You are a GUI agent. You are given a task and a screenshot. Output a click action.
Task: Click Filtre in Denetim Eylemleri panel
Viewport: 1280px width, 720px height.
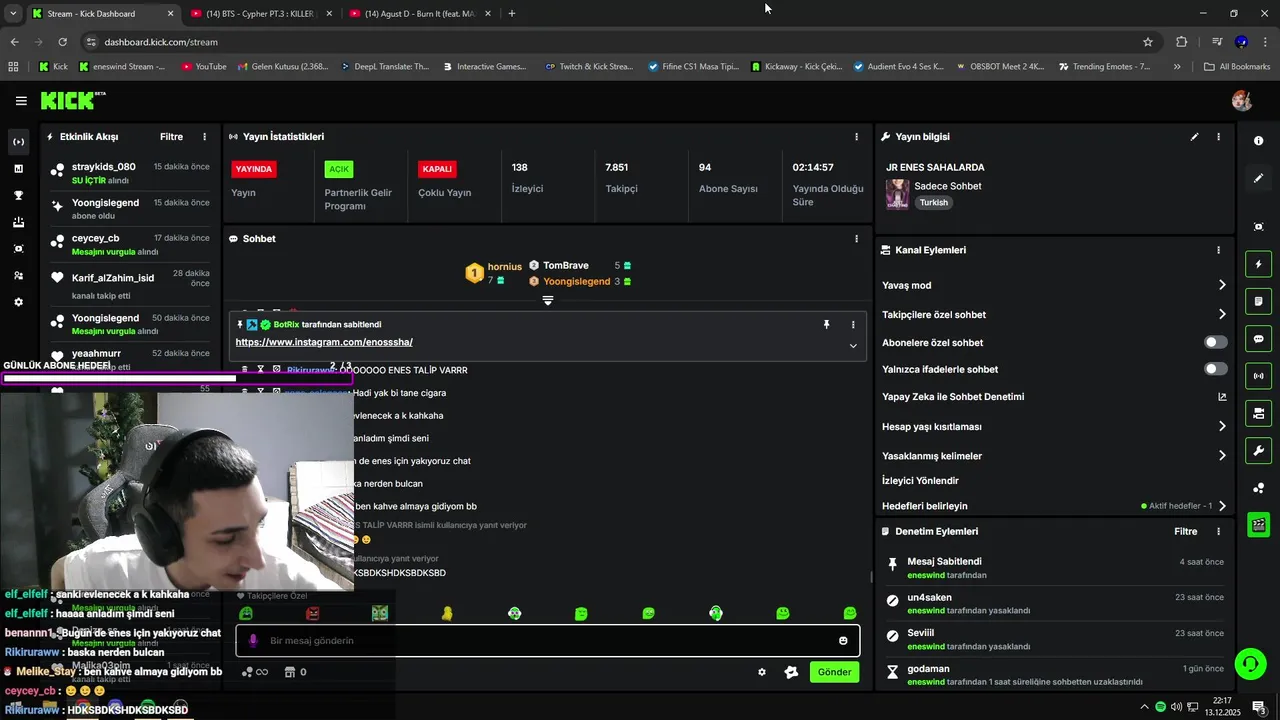pyautogui.click(x=1185, y=532)
